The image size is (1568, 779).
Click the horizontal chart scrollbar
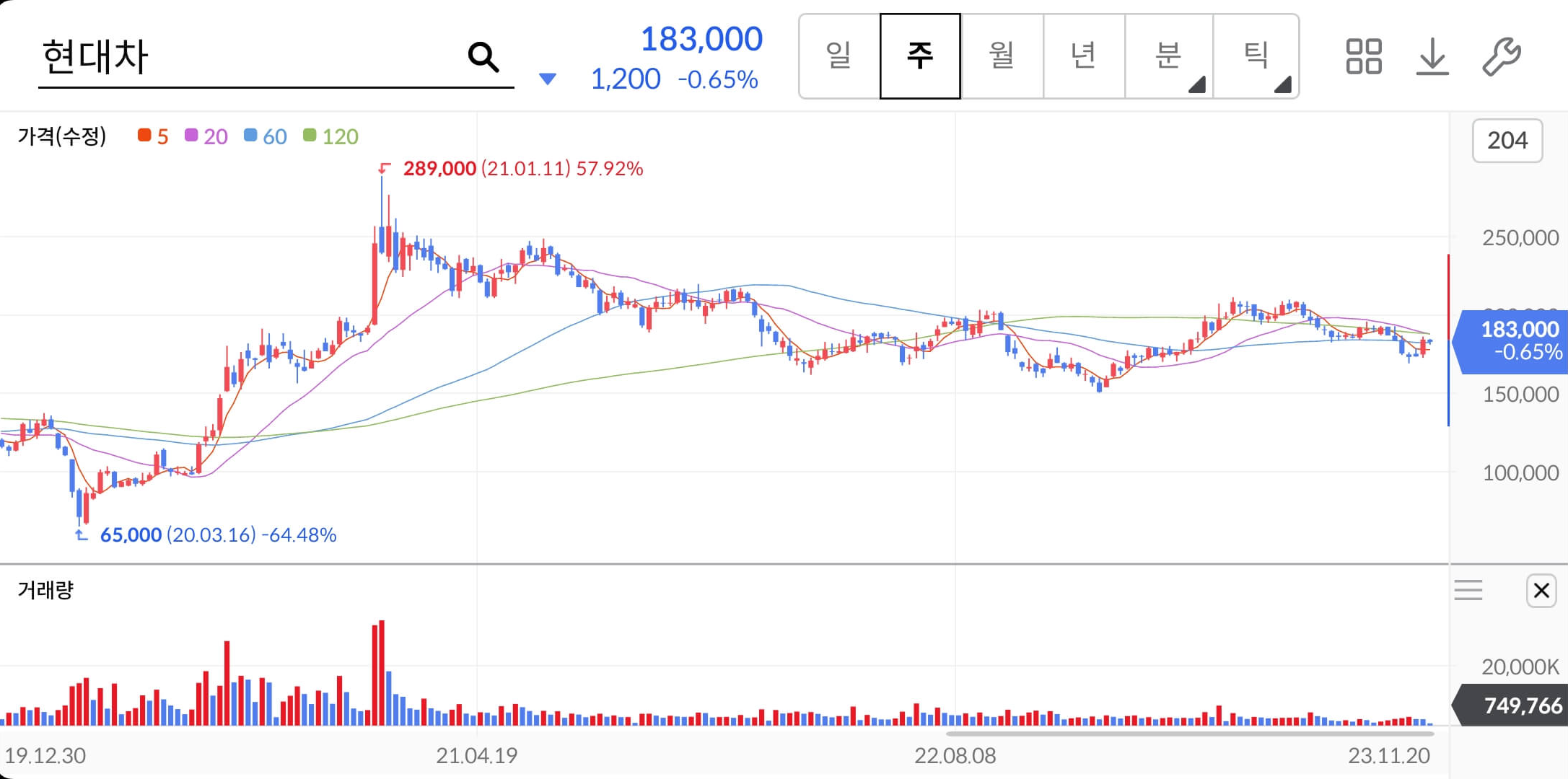1189,734
